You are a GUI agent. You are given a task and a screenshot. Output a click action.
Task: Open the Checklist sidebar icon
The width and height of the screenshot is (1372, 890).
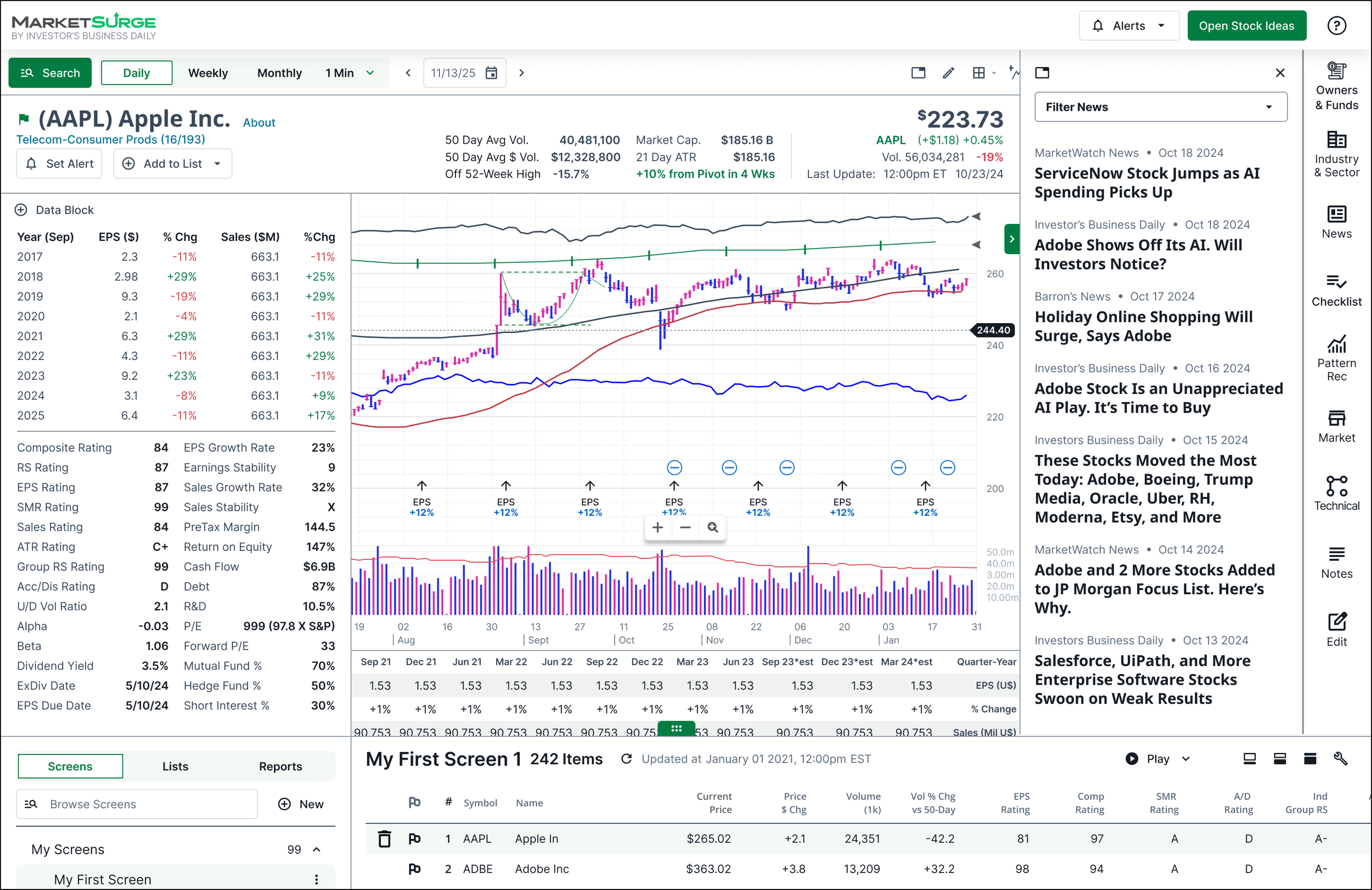point(1336,290)
